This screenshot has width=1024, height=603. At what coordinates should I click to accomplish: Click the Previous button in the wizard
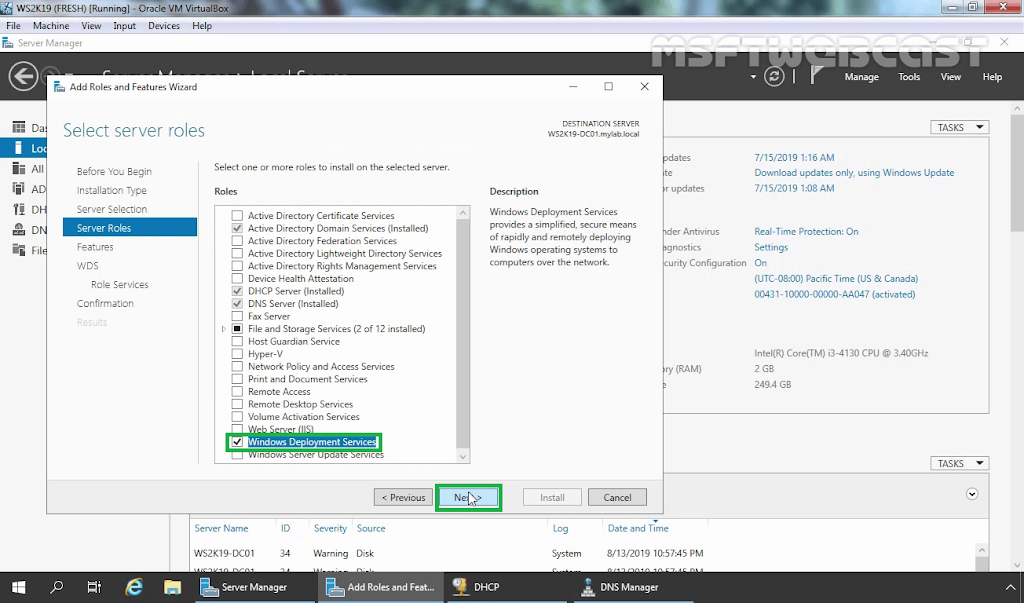coord(403,497)
